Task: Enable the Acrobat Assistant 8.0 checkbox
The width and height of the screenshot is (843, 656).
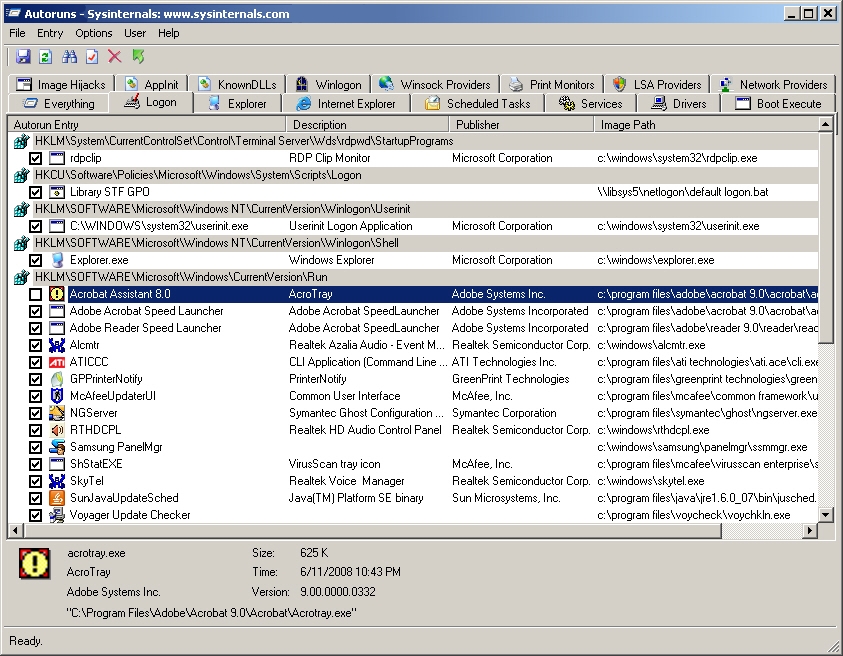Action: [x=36, y=294]
